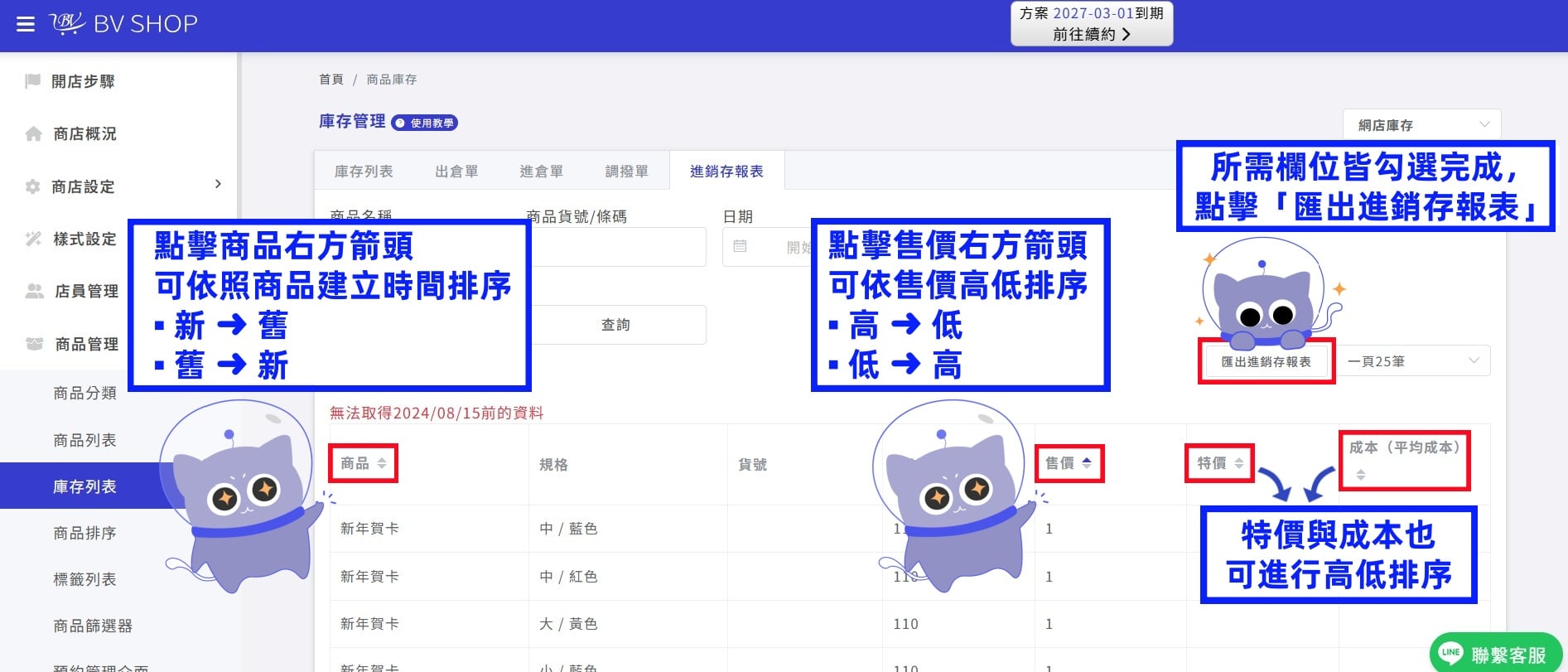Open the hamburger menu icon
The width and height of the screenshot is (1568, 672).
click(x=26, y=24)
